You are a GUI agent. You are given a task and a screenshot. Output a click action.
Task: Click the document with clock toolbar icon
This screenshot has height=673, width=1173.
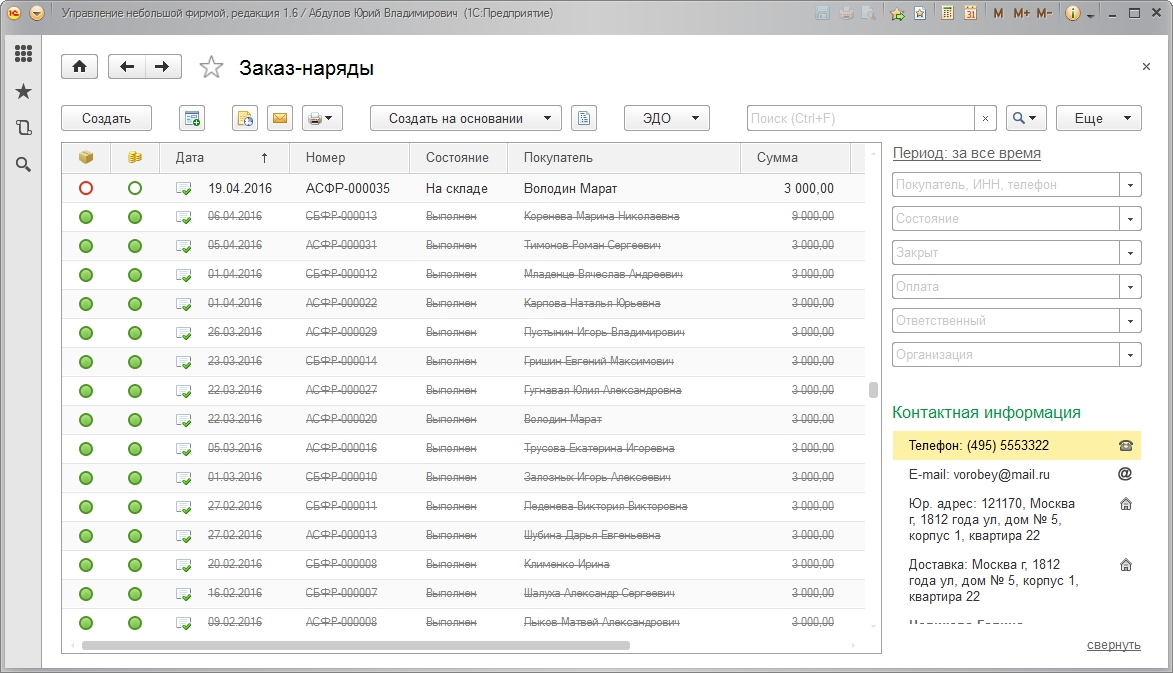click(x=245, y=118)
